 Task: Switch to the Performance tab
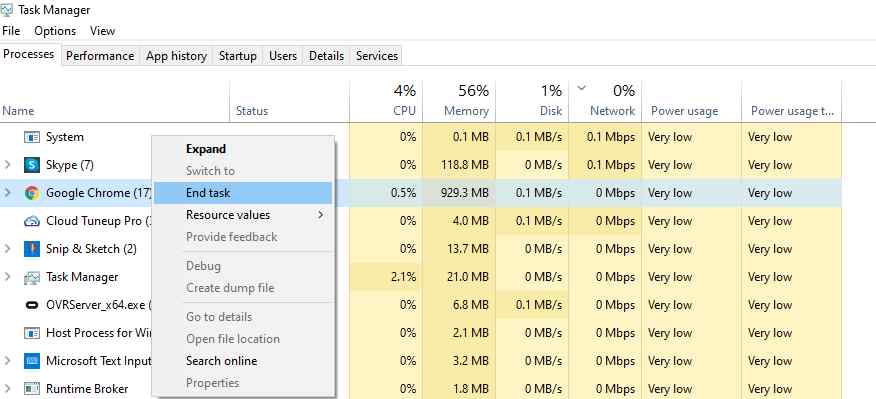pyautogui.click(x=100, y=56)
